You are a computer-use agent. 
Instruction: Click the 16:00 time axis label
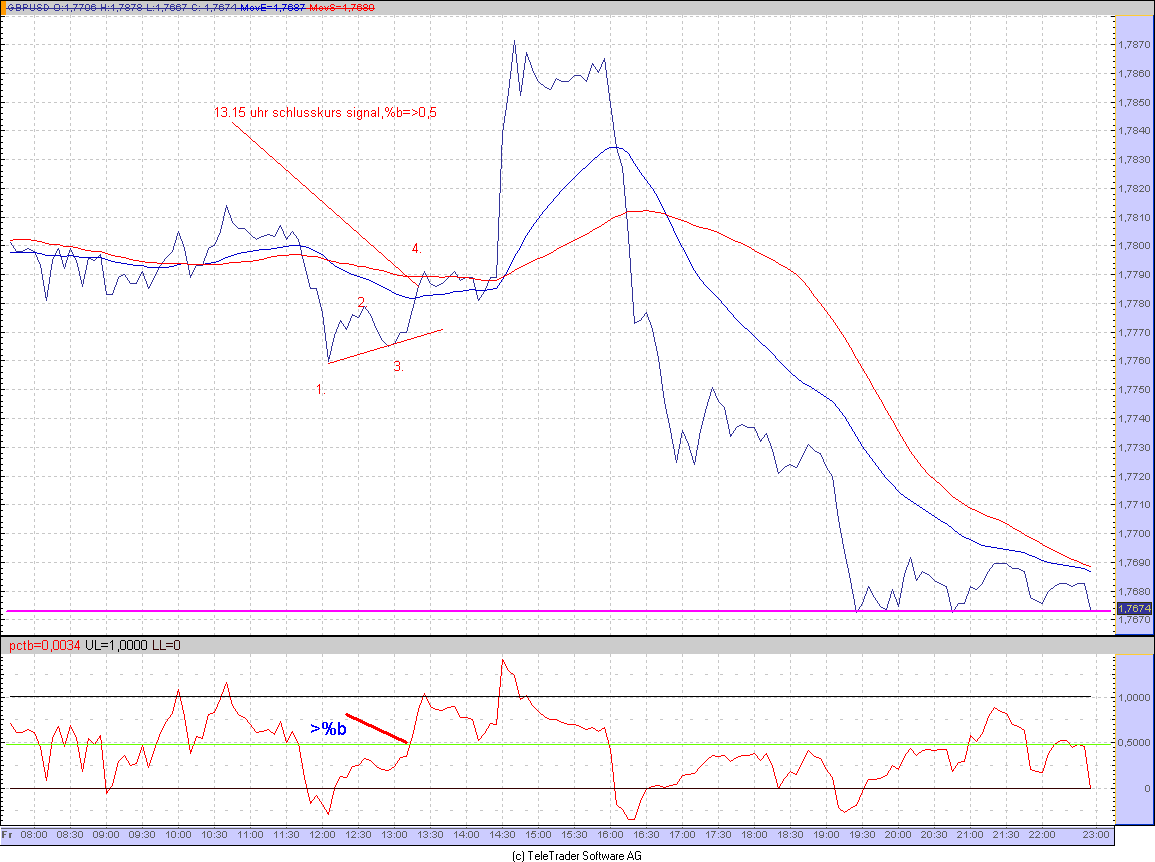(610, 835)
